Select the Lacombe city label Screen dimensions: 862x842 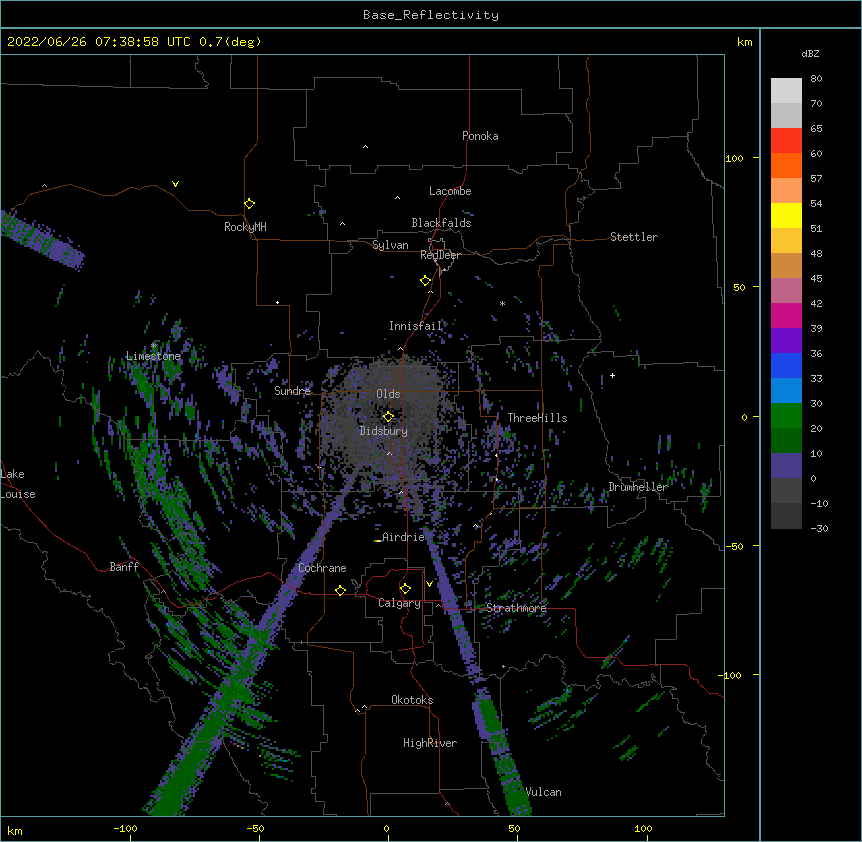click(450, 191)
